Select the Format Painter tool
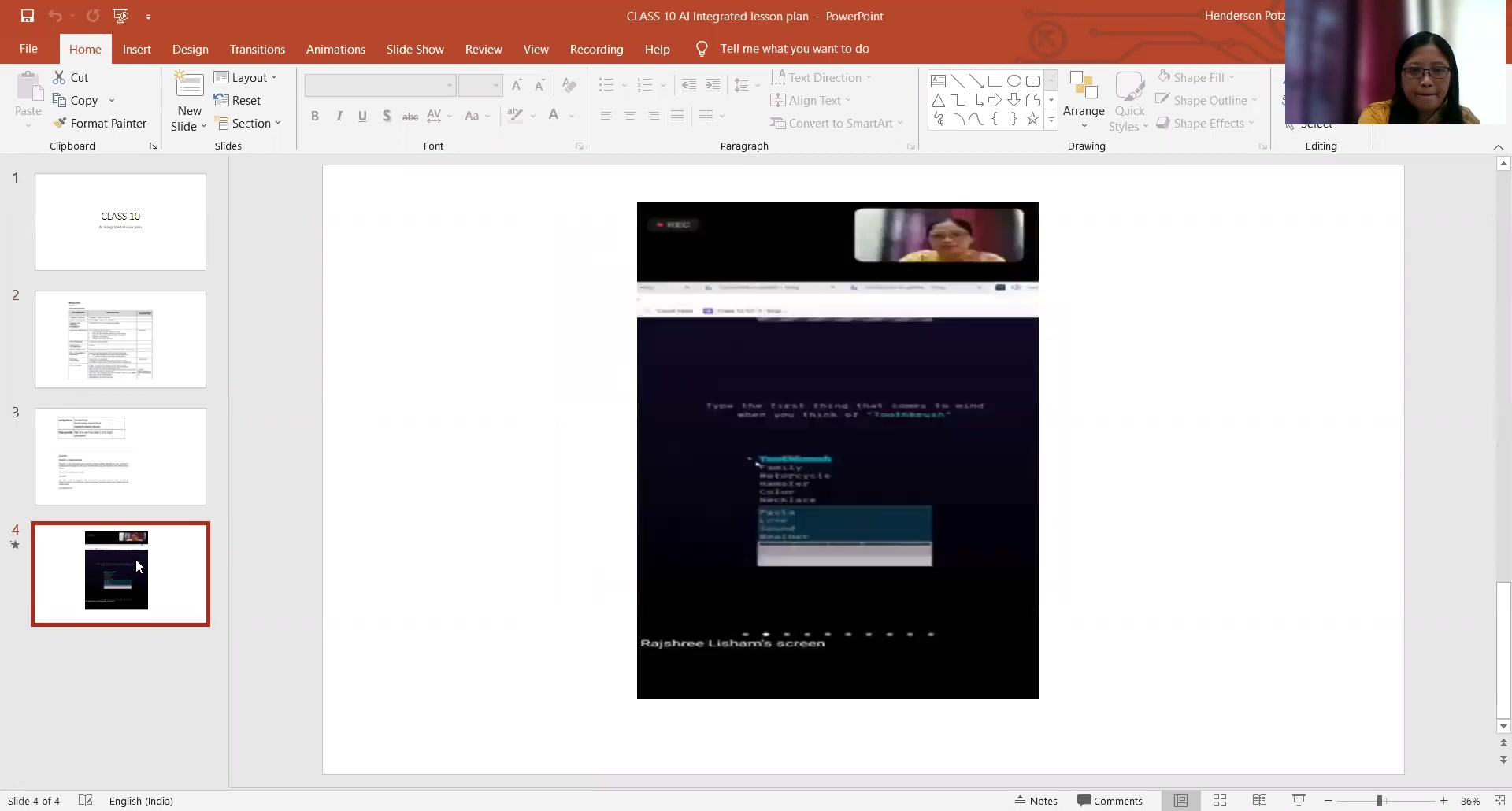This screenshot has height=811, width=1512. (99, 124)
